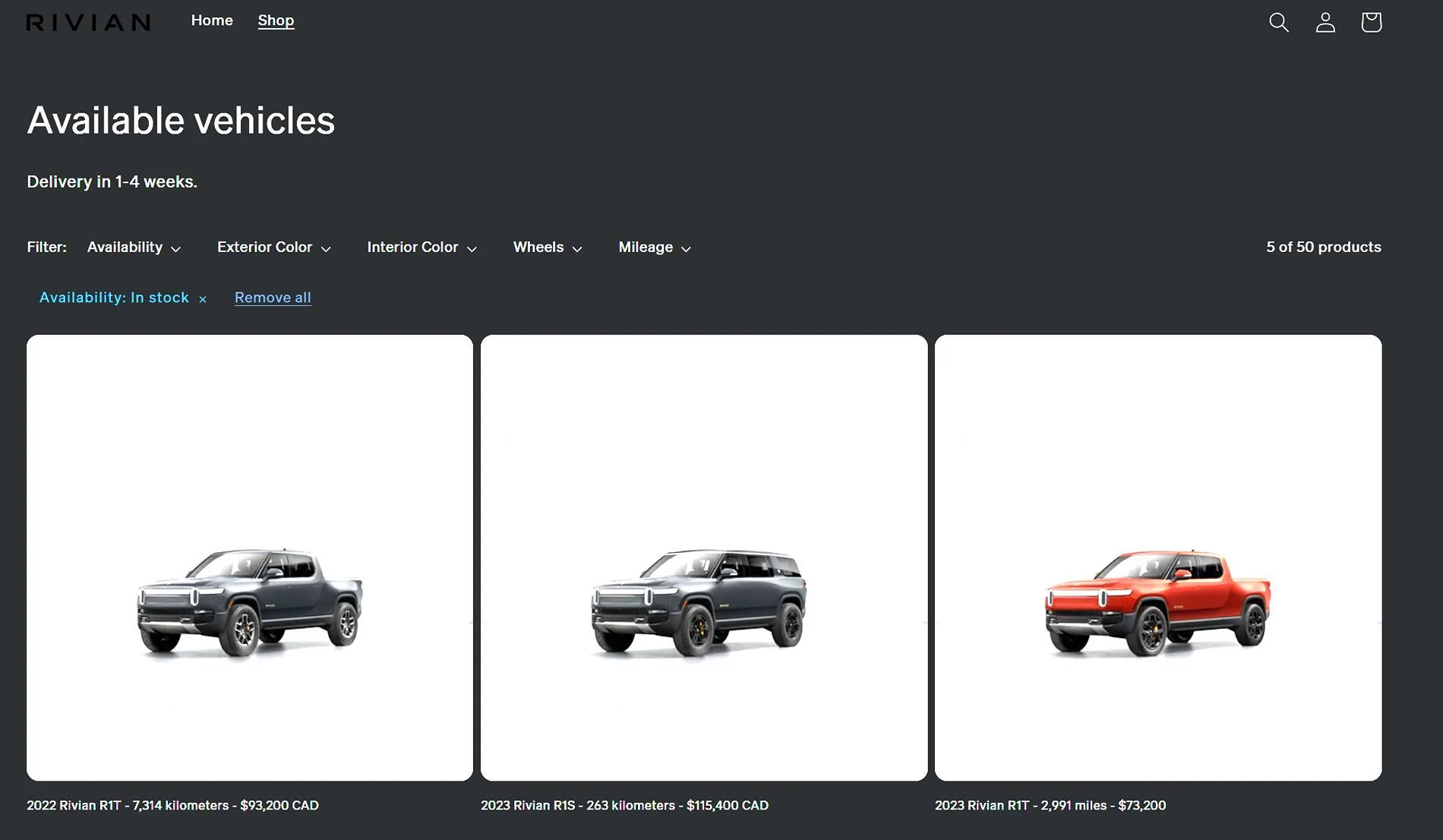The height and width of the screenshot is (840, 1443).
Task: Open the 2023 Rivian R1T $73,200 title
Action: pos(1050,805)
